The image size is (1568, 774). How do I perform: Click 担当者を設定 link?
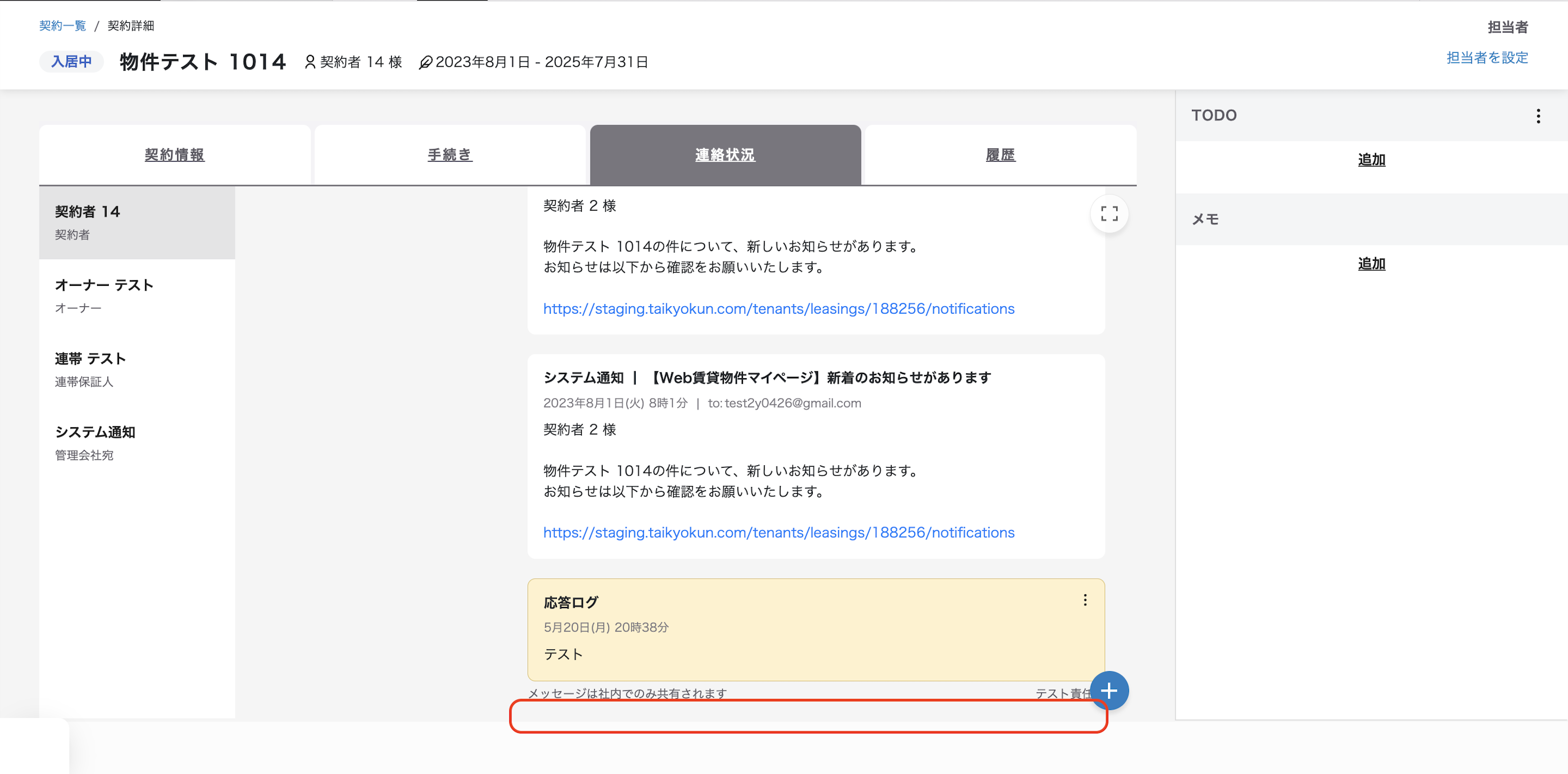pyautogui.click(x=1487, y=58)
